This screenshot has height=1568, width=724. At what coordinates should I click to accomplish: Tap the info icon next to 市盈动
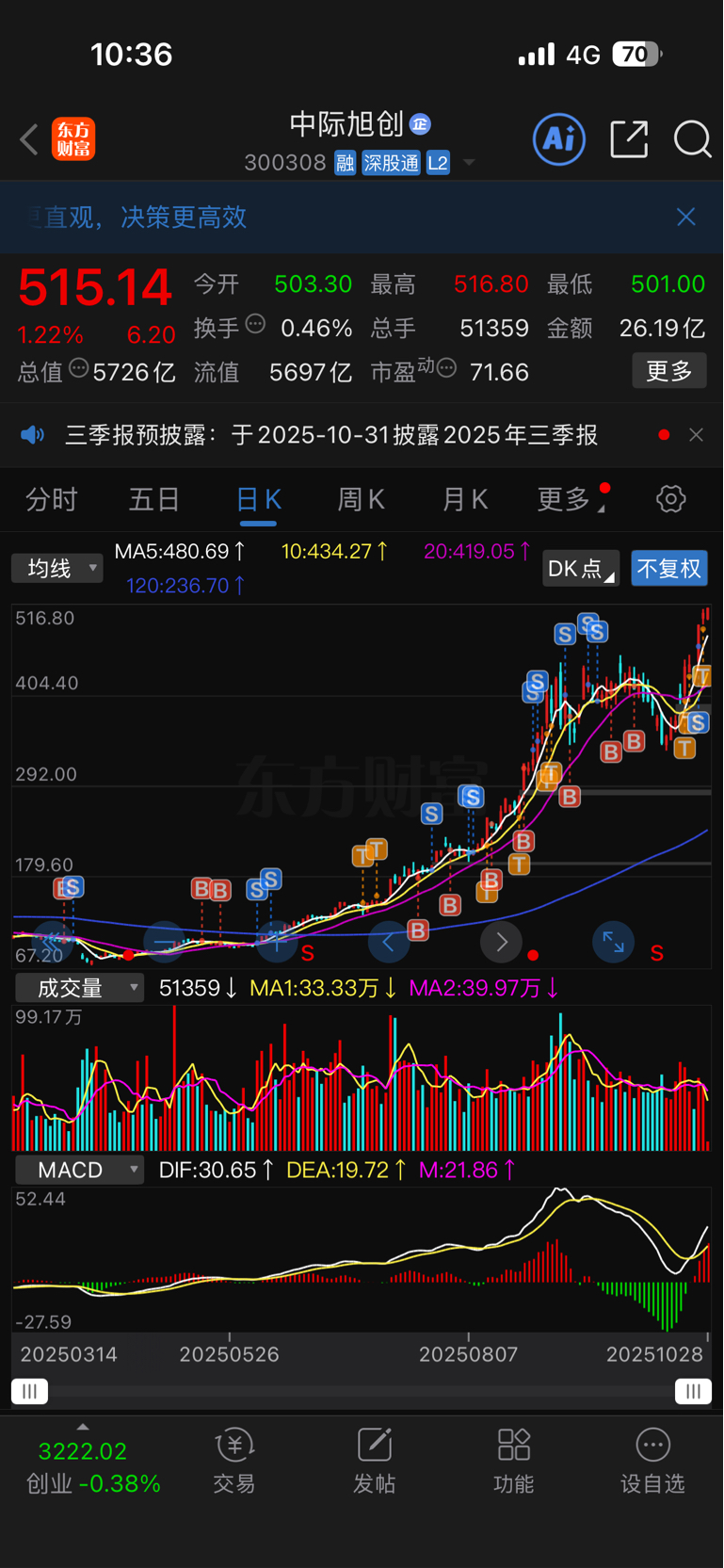coord(446,368)
